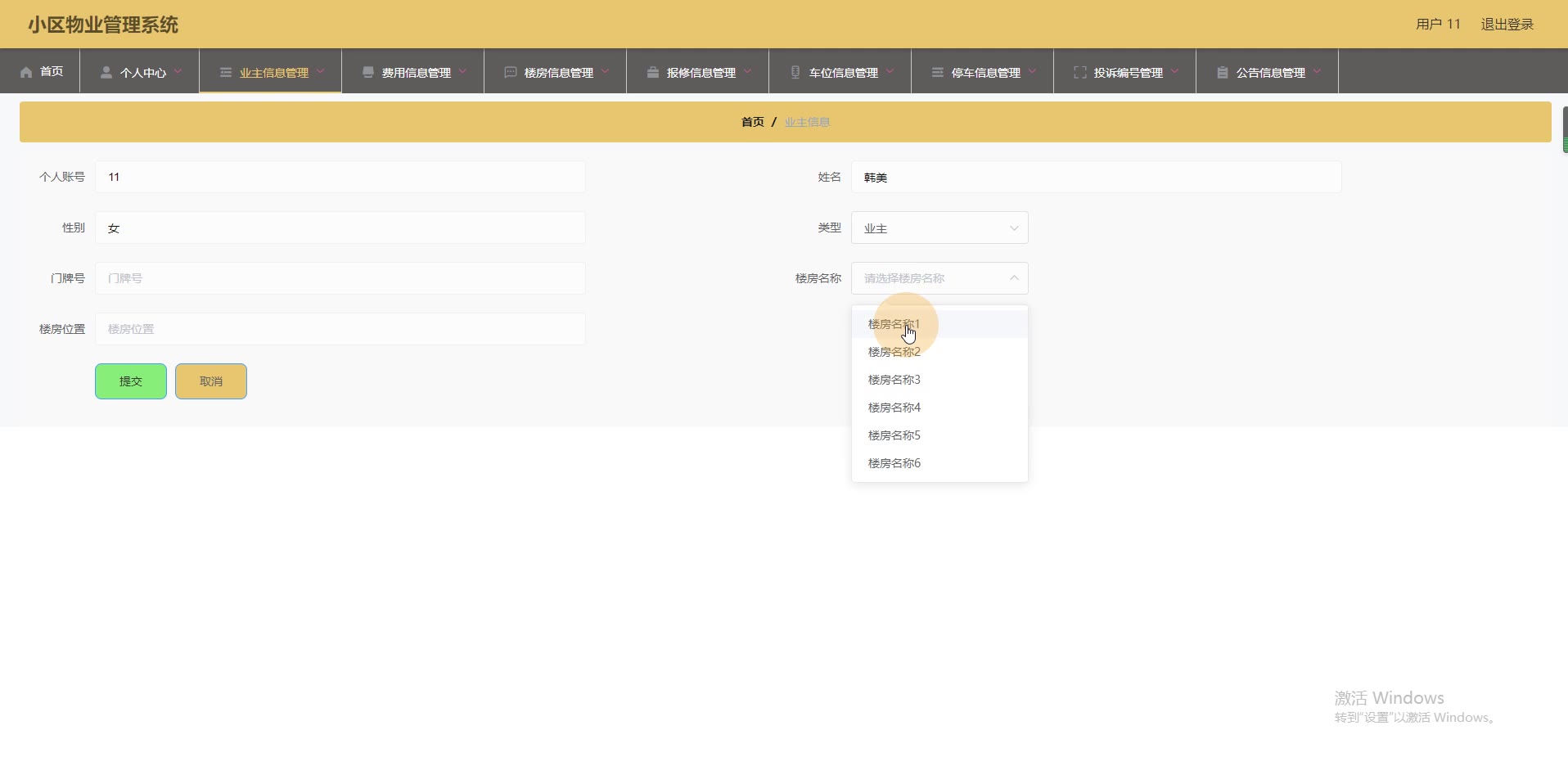Click the person icon for 个人中心
The image size is (1568, 766).
click(x=106, y=72)
